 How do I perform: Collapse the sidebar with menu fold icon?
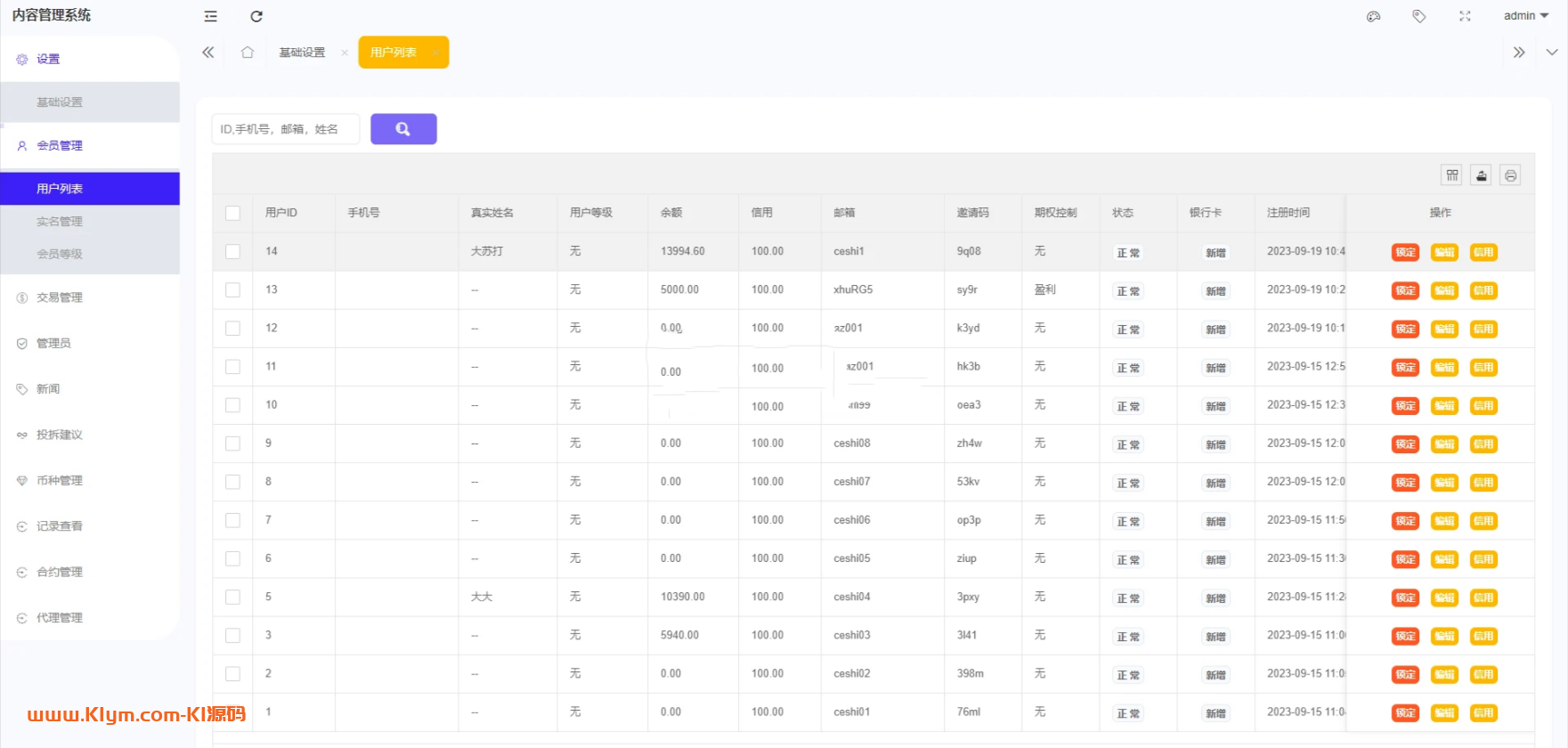[x=210, y=16]
